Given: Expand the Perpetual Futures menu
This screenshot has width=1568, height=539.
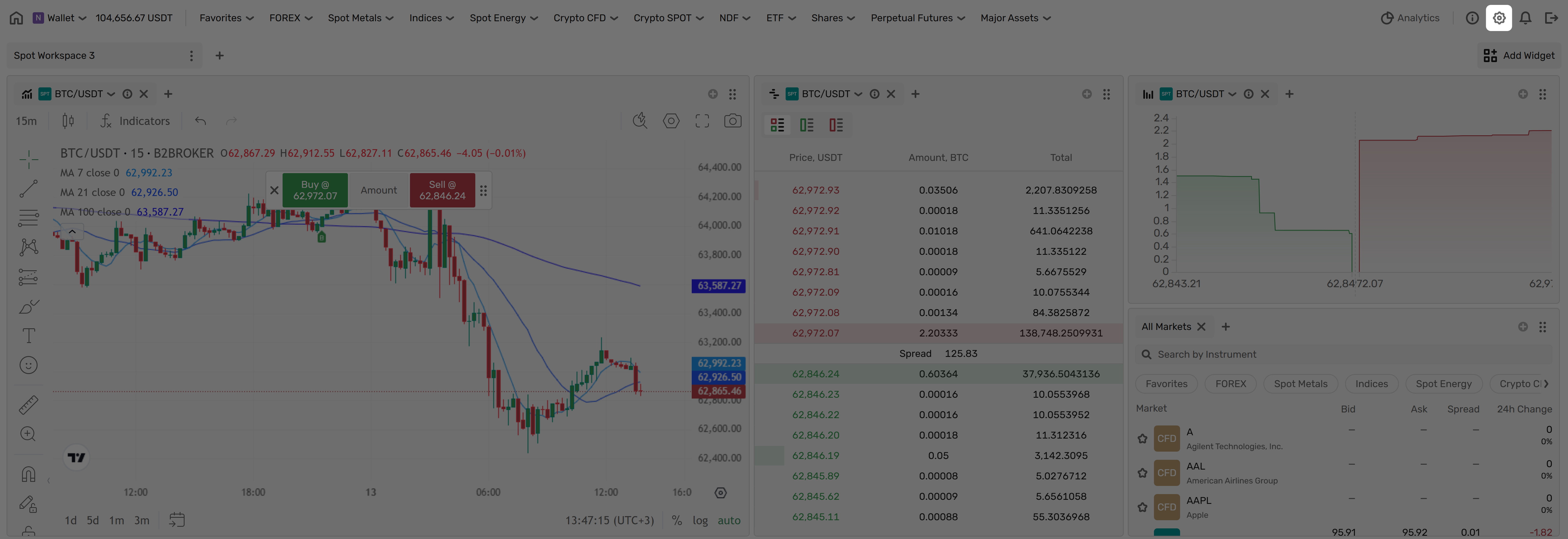Looking at the screenshot, I should [x=917, y=18].
